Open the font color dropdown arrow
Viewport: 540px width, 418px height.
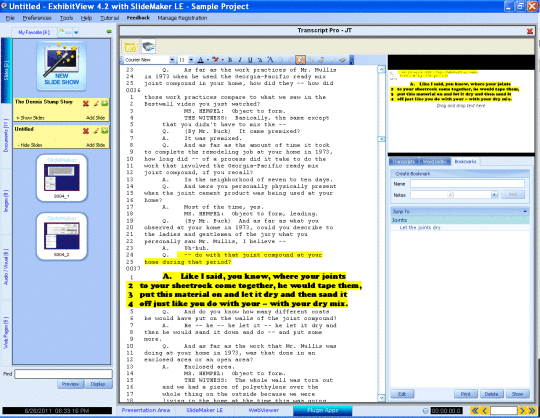[208, 60]
